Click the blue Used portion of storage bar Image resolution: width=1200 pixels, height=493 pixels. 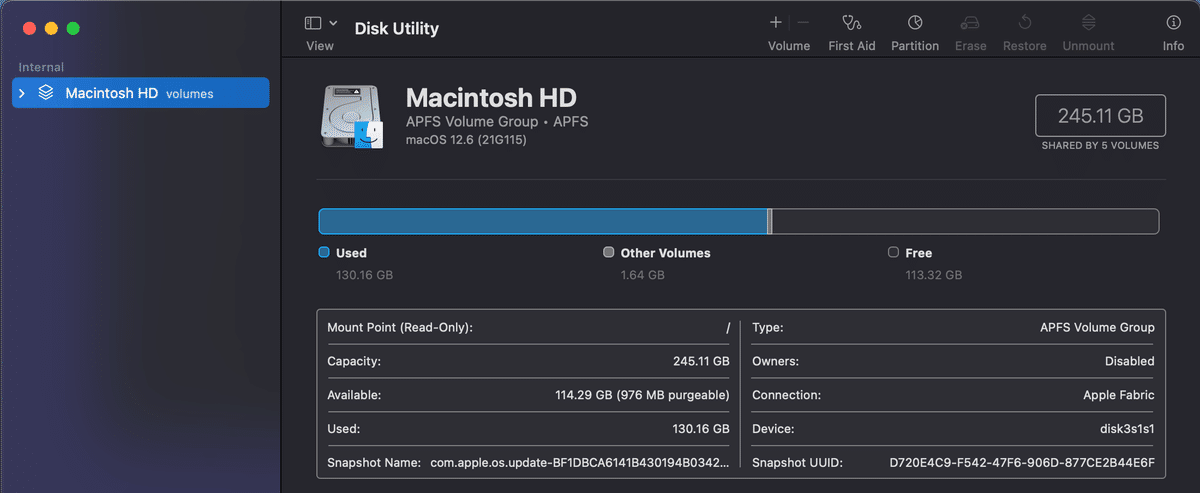coord(542,221)
